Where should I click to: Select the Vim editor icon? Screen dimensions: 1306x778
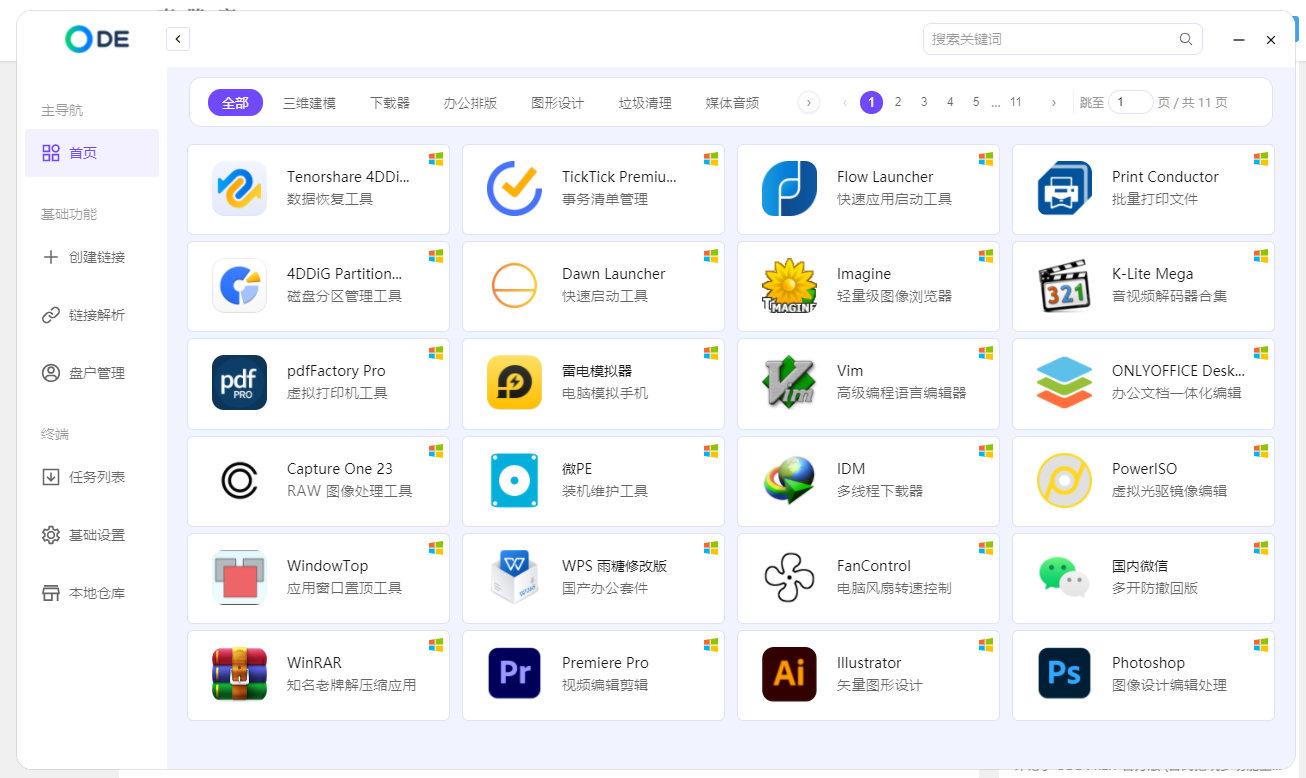[789, 382]
